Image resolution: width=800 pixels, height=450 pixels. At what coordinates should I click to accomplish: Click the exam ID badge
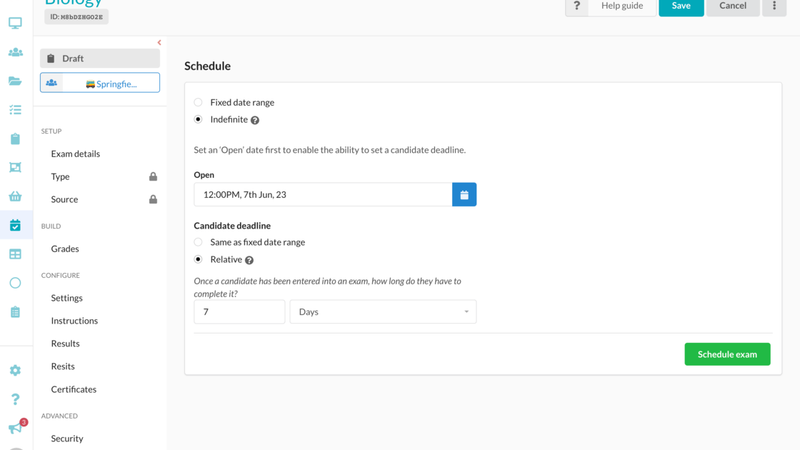click(77, 17)
